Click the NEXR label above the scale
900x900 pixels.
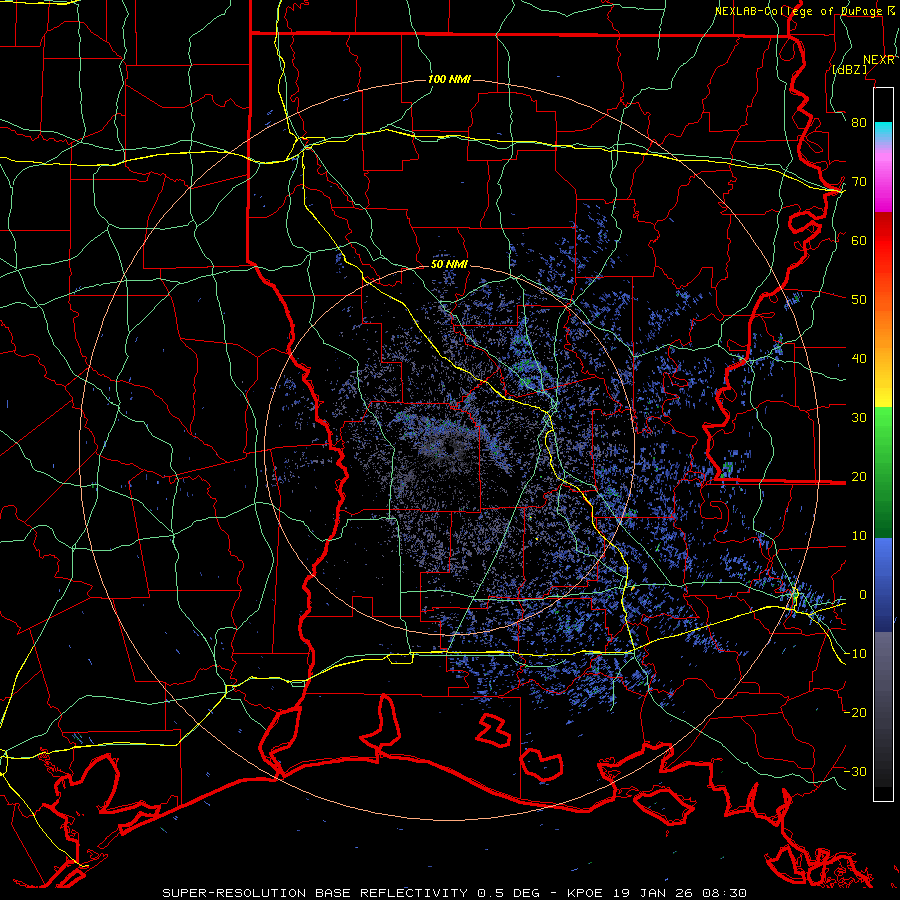tap(879, 60)
